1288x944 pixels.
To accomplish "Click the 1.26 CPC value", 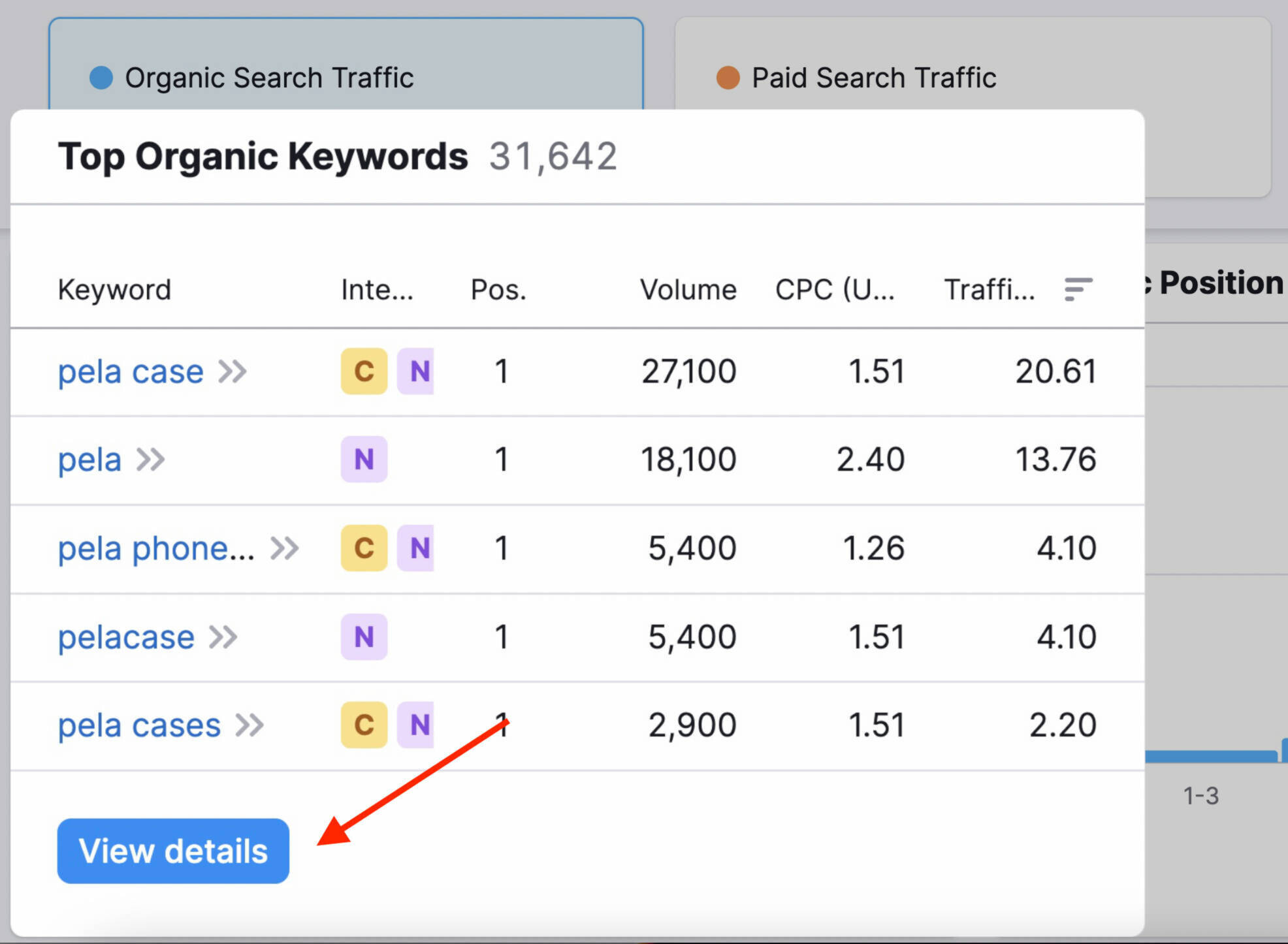I will 874,548.
